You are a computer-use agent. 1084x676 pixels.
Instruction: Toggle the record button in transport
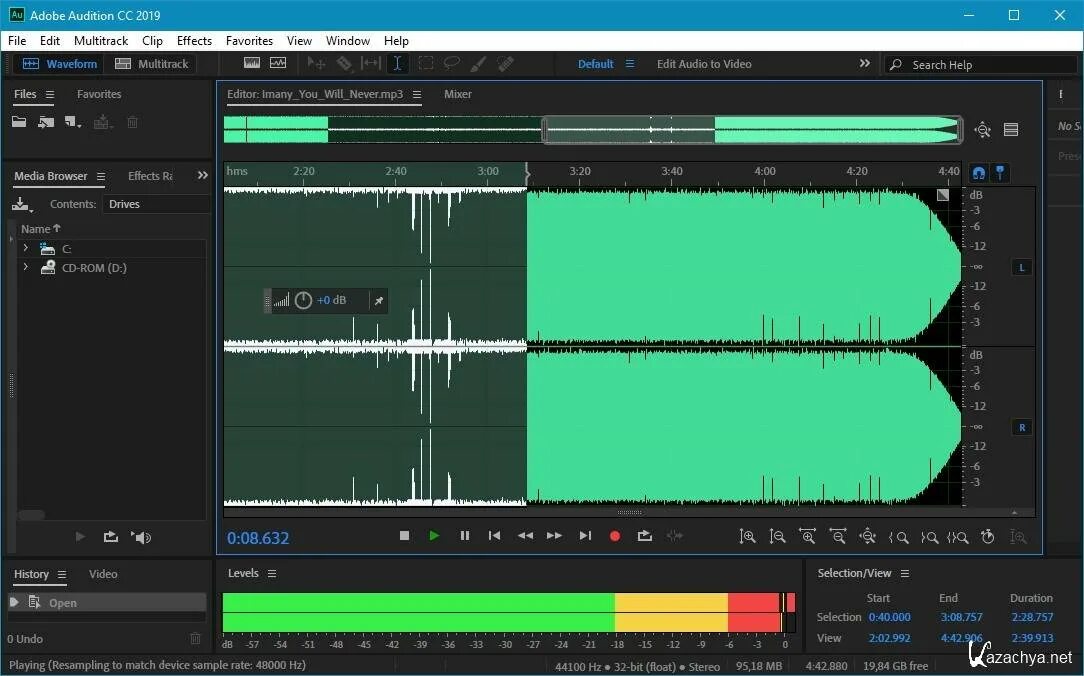point(614,536)
